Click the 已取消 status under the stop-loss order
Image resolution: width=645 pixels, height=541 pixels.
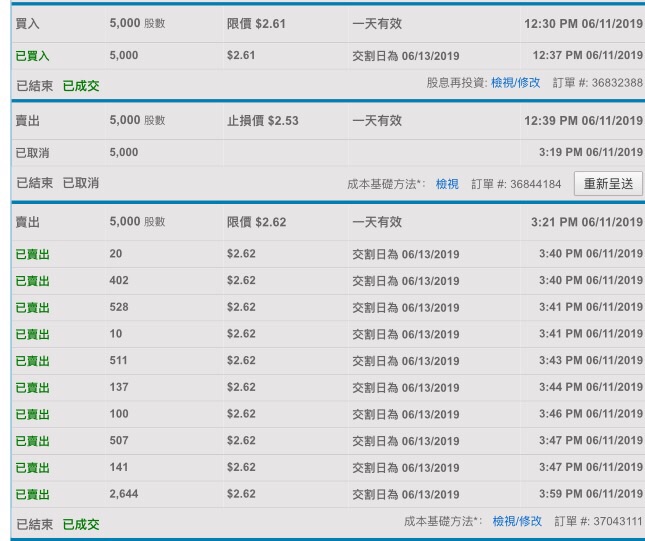tap(81, 184)
